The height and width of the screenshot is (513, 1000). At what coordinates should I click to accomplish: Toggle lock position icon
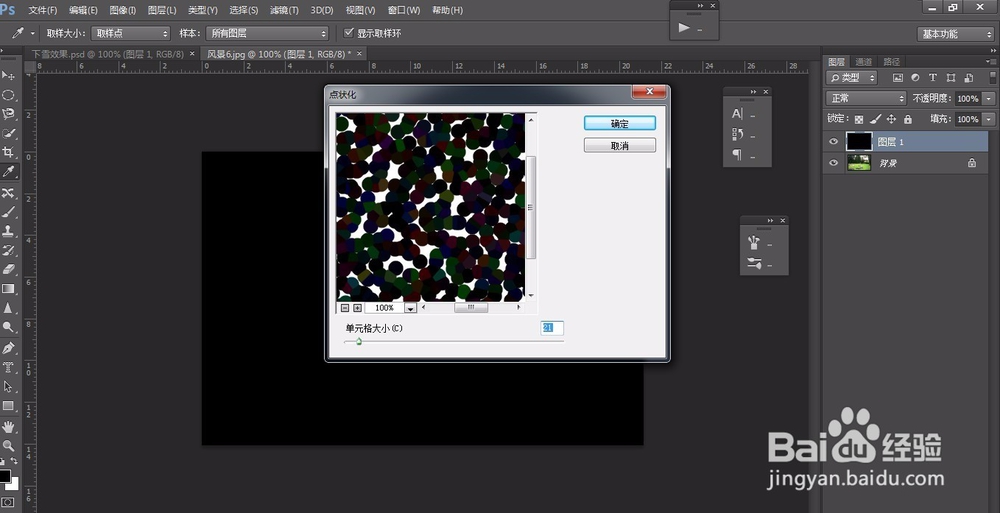click(x=892, y=119)
